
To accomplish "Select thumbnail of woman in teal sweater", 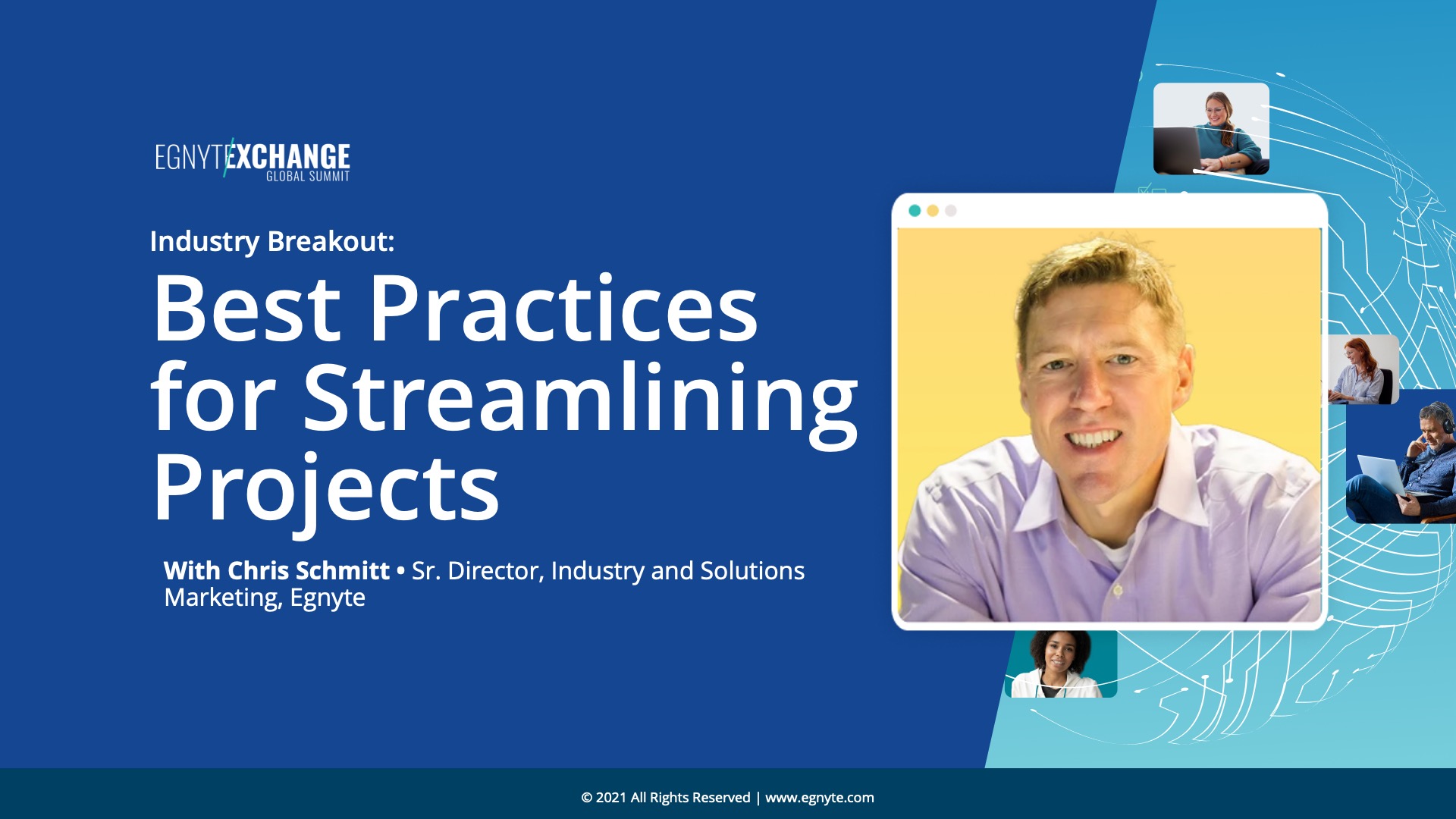I will click(x=1211, y=129).
